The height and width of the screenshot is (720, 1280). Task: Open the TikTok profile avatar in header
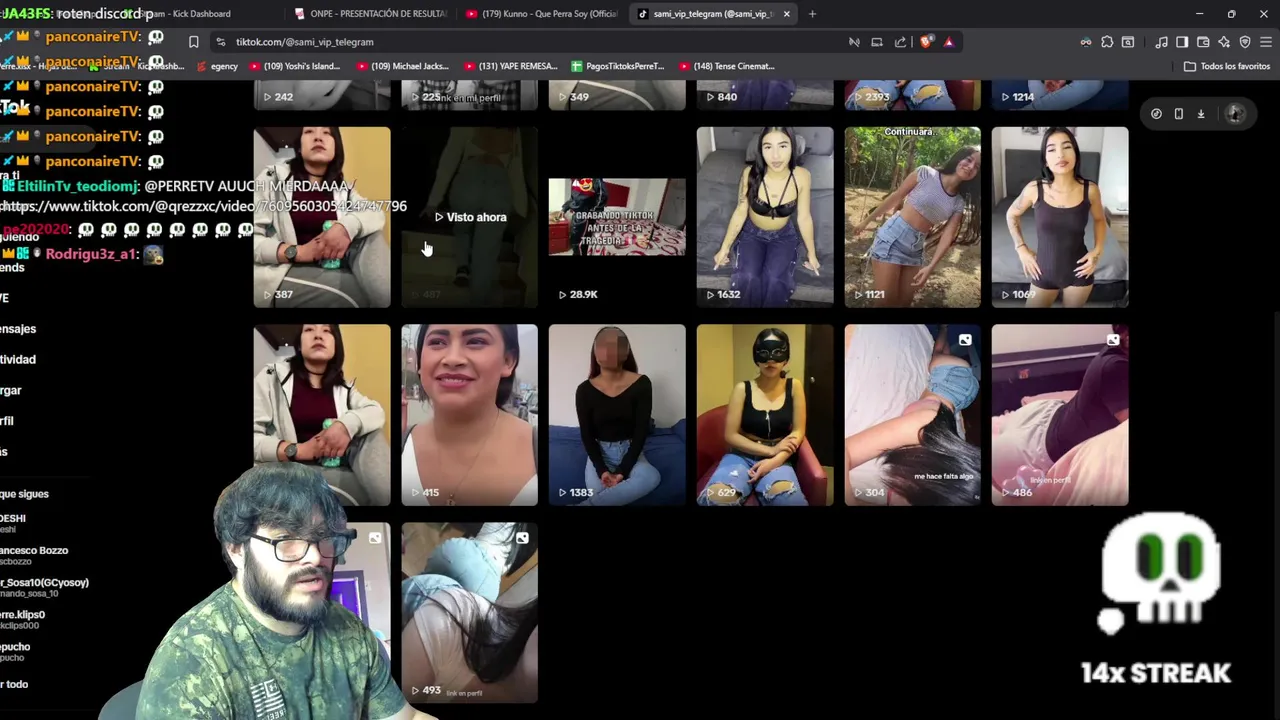[x=1236, y=114]
